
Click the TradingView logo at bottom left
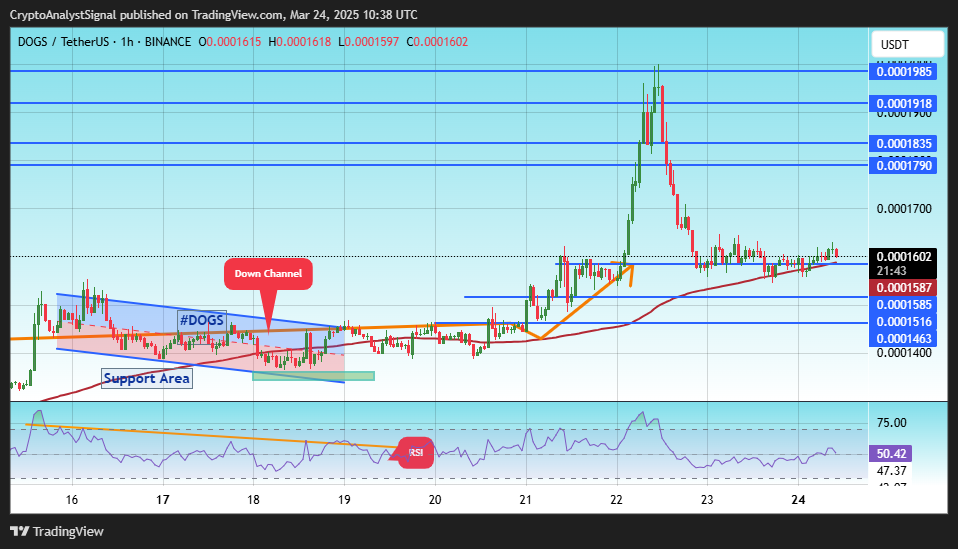click(57, 531)
